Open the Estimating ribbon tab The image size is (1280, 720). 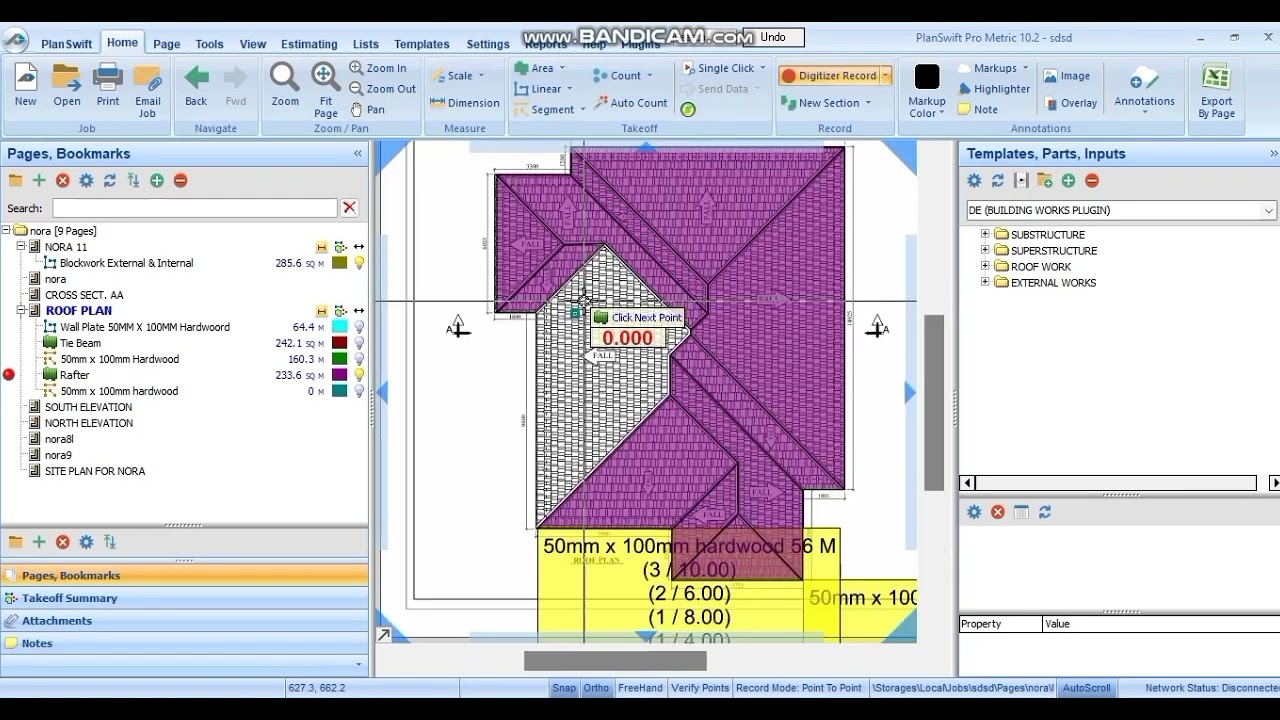309,44
